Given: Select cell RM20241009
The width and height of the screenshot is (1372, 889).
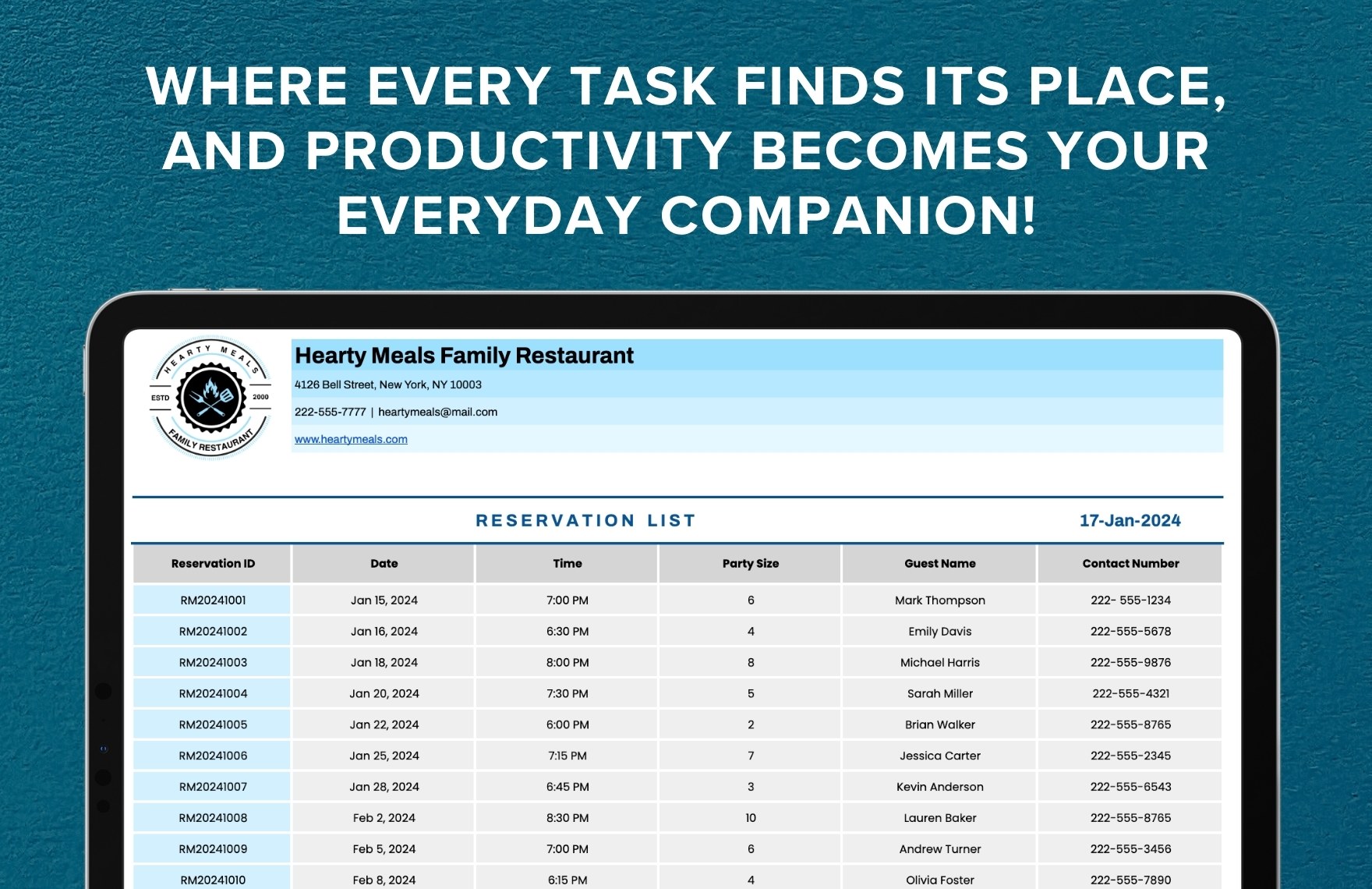Looking at the screenshot, I should point(213,849).
